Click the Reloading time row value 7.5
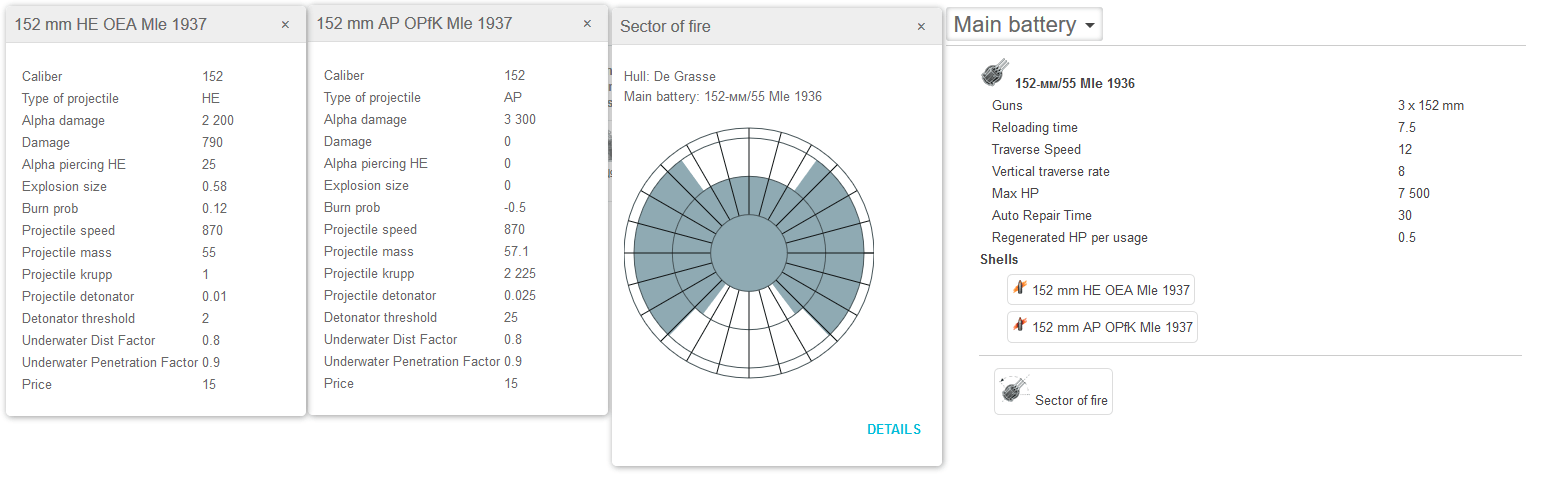Screen dimensions: 1554x481 click(x=1406, y=127)
